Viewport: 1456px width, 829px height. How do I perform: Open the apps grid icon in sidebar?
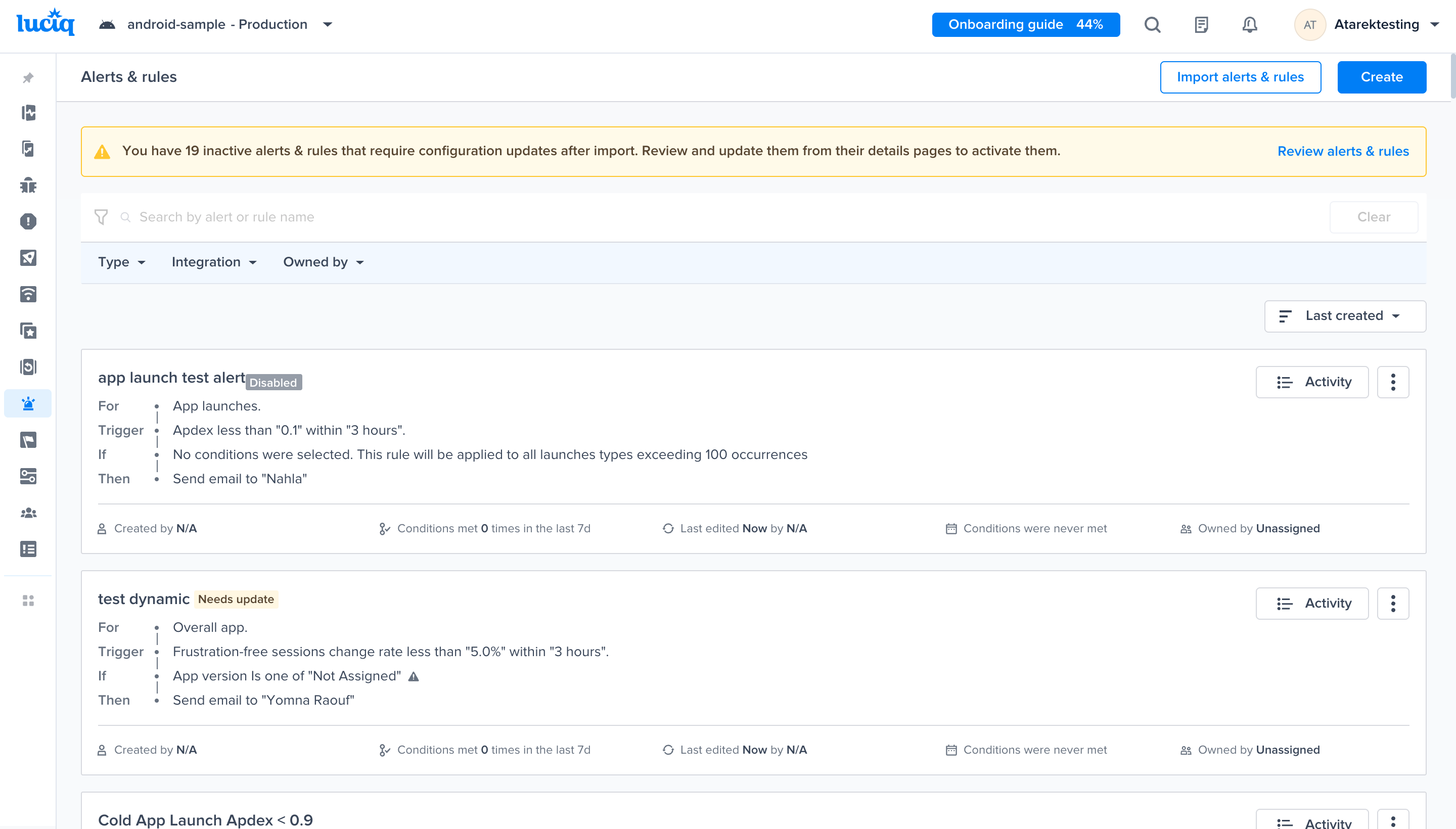pos(28,601)
